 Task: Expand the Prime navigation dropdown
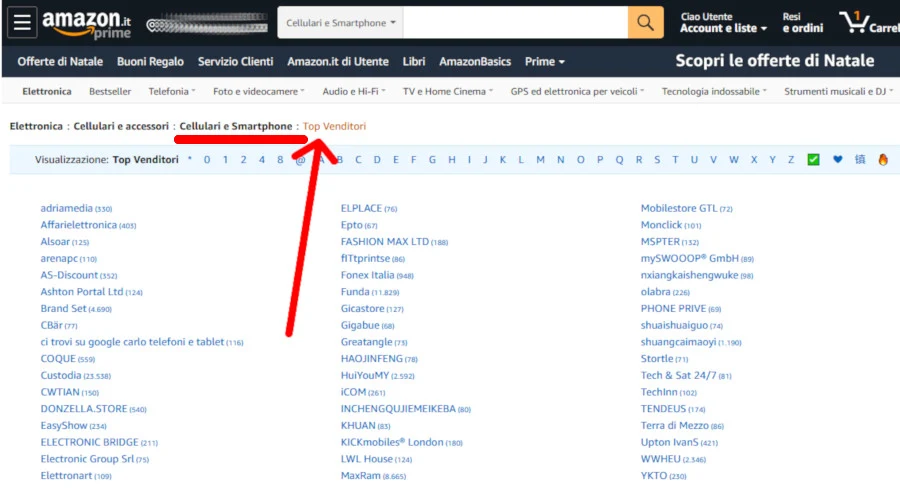point(544,61)
